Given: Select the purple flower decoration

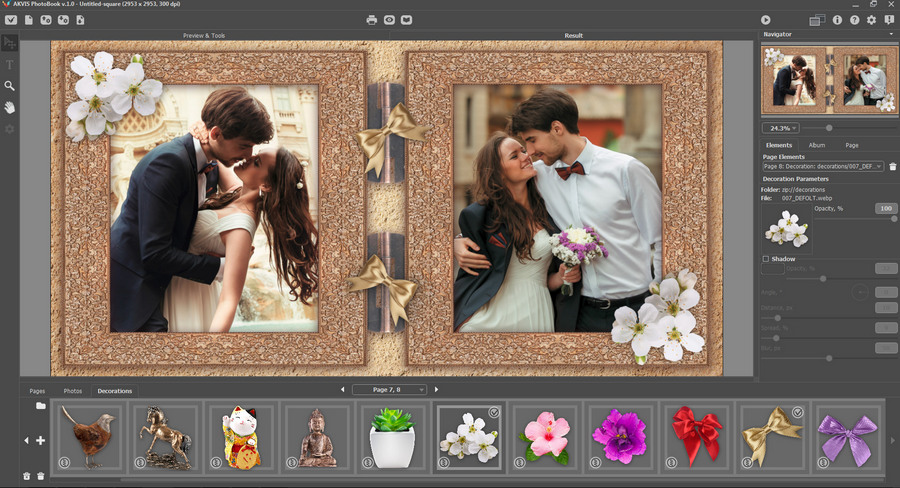Looking at the screenshot, I should click(620, 436).
